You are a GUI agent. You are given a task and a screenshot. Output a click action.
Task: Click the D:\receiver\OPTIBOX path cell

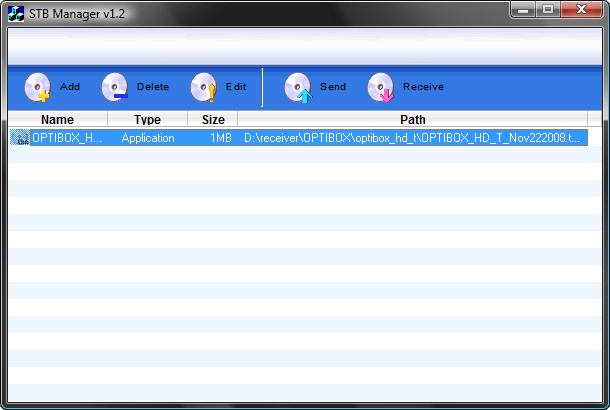pos(412,138)
